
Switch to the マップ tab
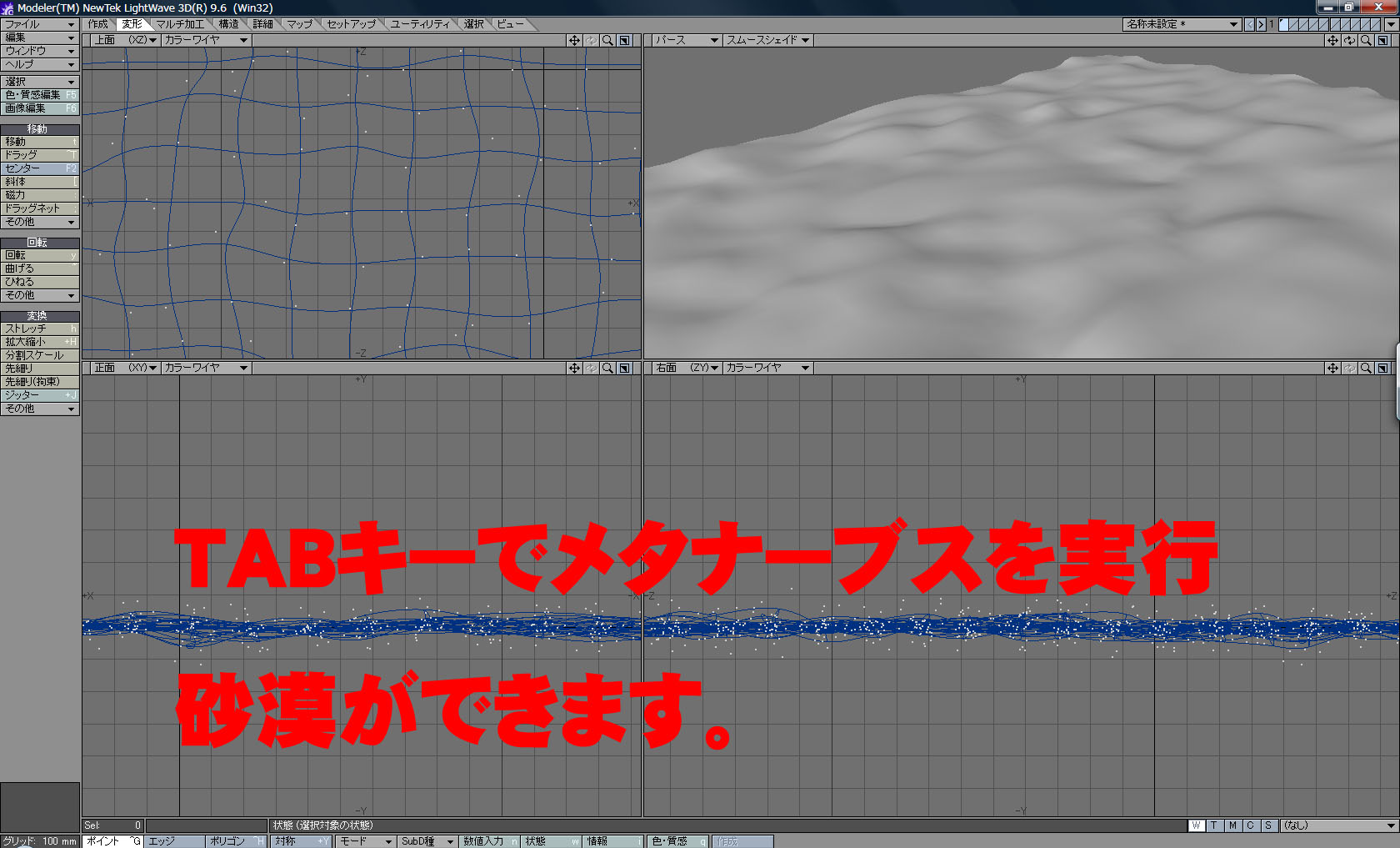(302, 24)
